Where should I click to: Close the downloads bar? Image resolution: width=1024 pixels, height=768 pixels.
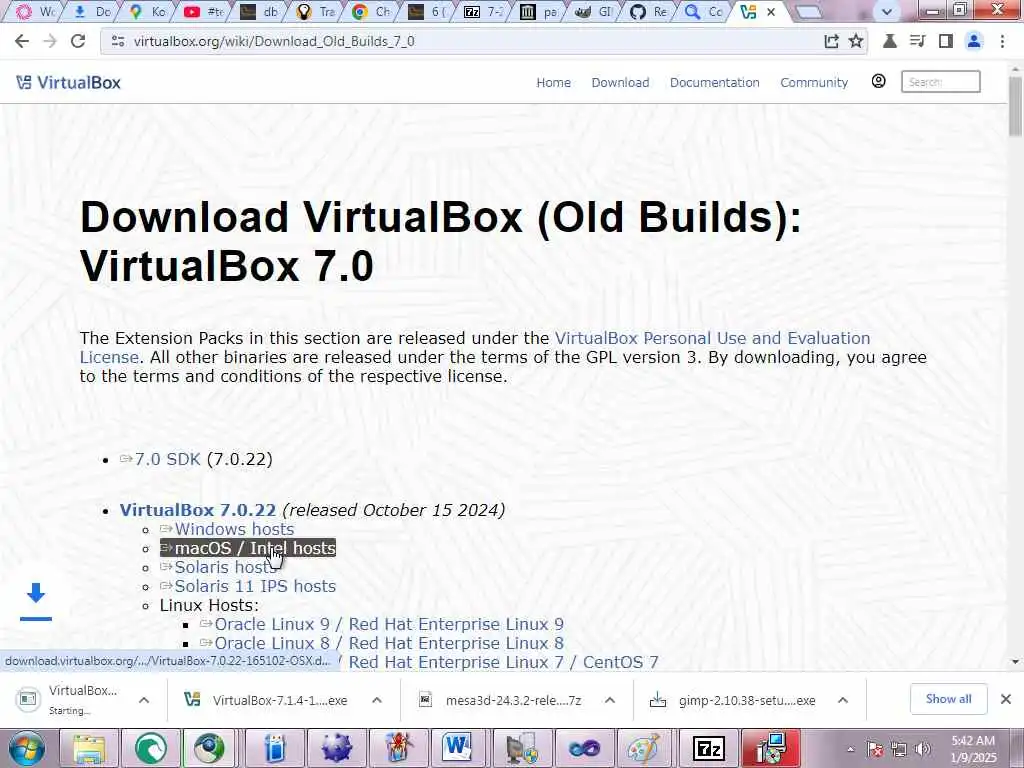tap(1006, 699)
